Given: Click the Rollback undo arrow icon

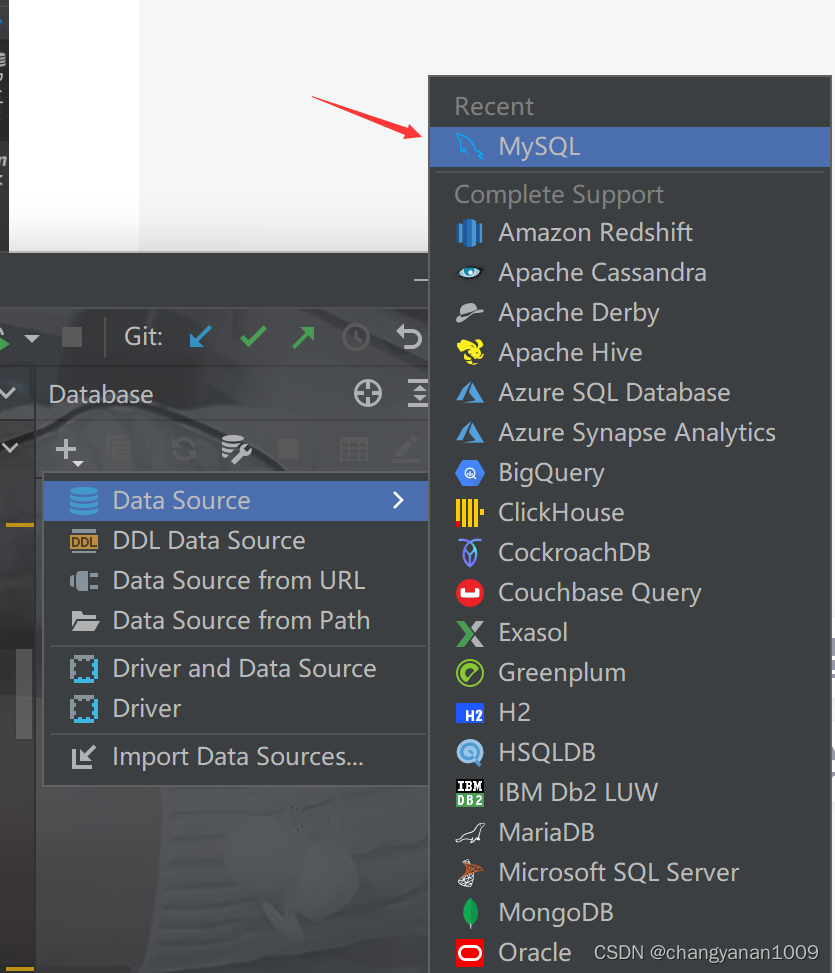Looking at the screenshot, I should (409, 337).
